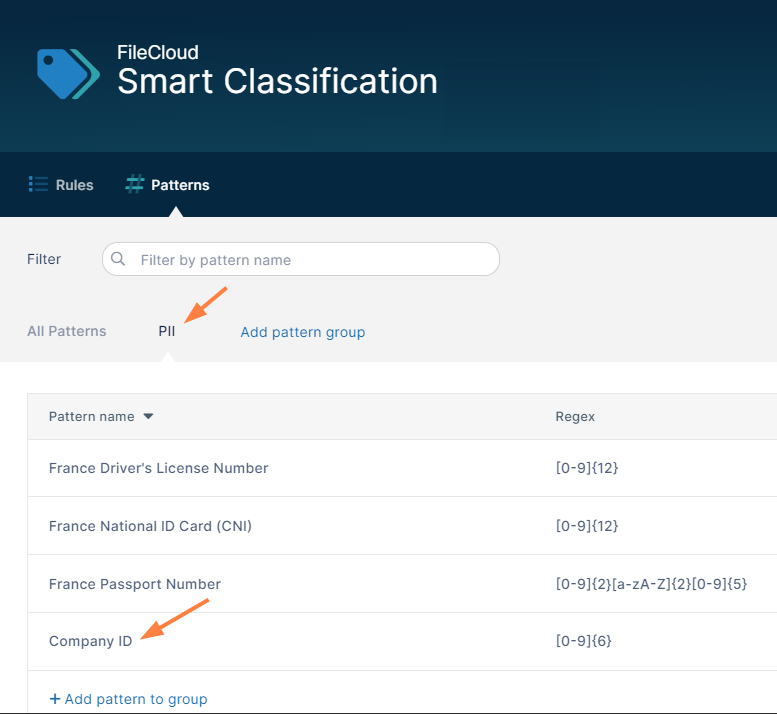Click the Smart Classification title

click(x=278, y=81)
